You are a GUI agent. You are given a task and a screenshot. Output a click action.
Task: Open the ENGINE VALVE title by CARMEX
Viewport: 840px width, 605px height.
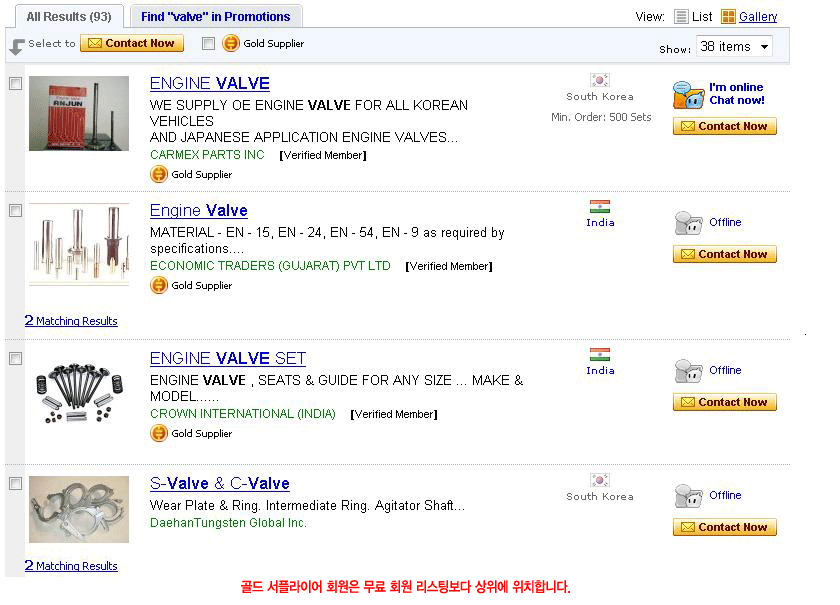click(x=209, y=84)
